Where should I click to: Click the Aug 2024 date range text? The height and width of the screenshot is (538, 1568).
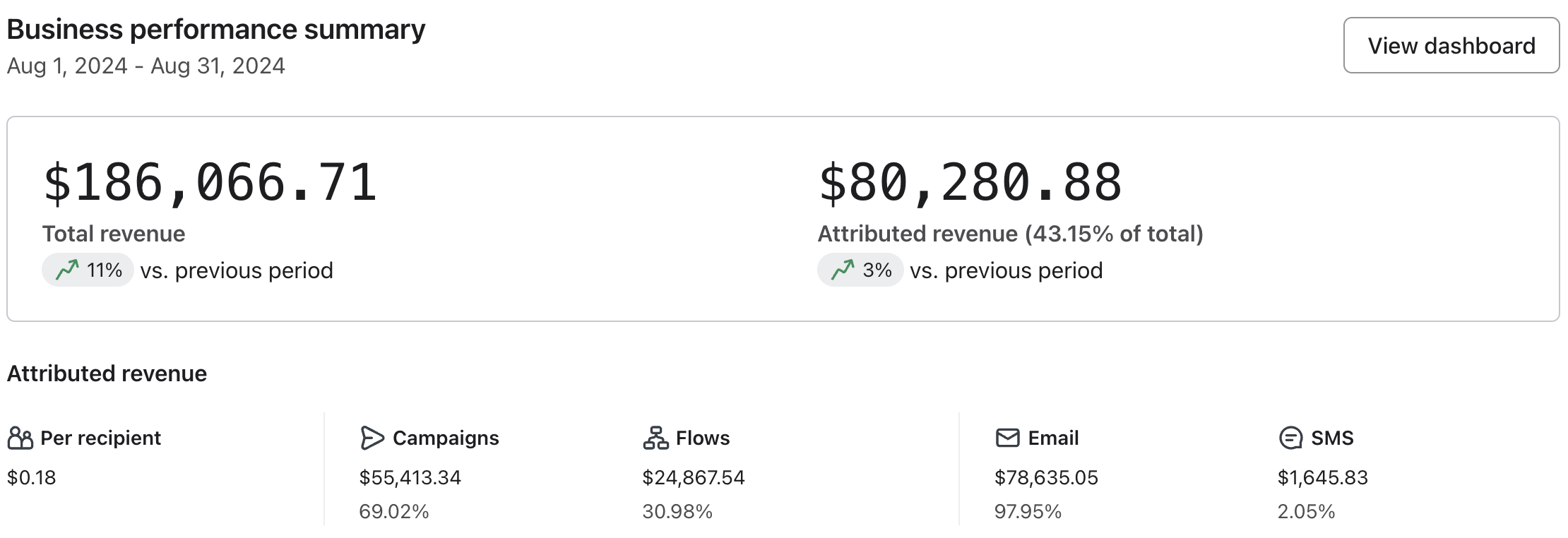[145, 66]
